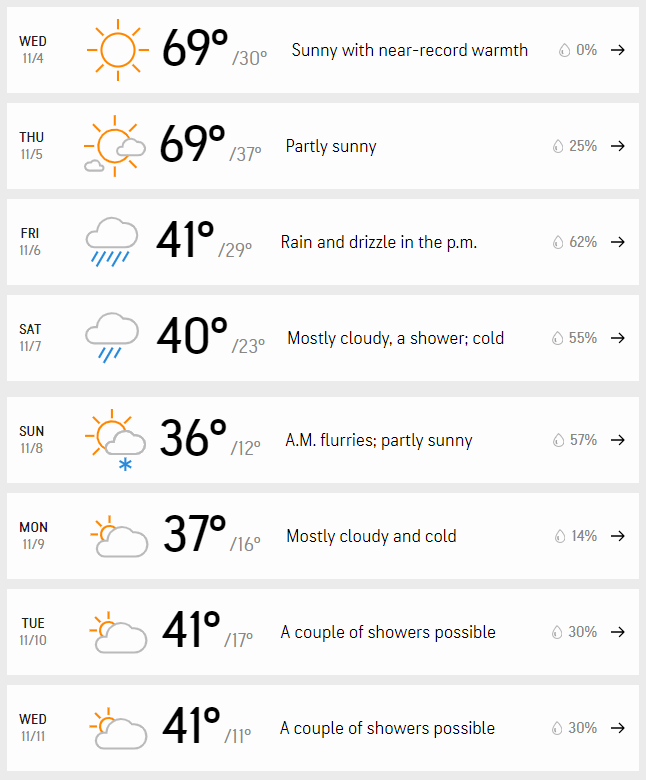The image size is (646, 780).
Task: Click the rain cloud icon for Friday 11/6
Action: (111, 242)
